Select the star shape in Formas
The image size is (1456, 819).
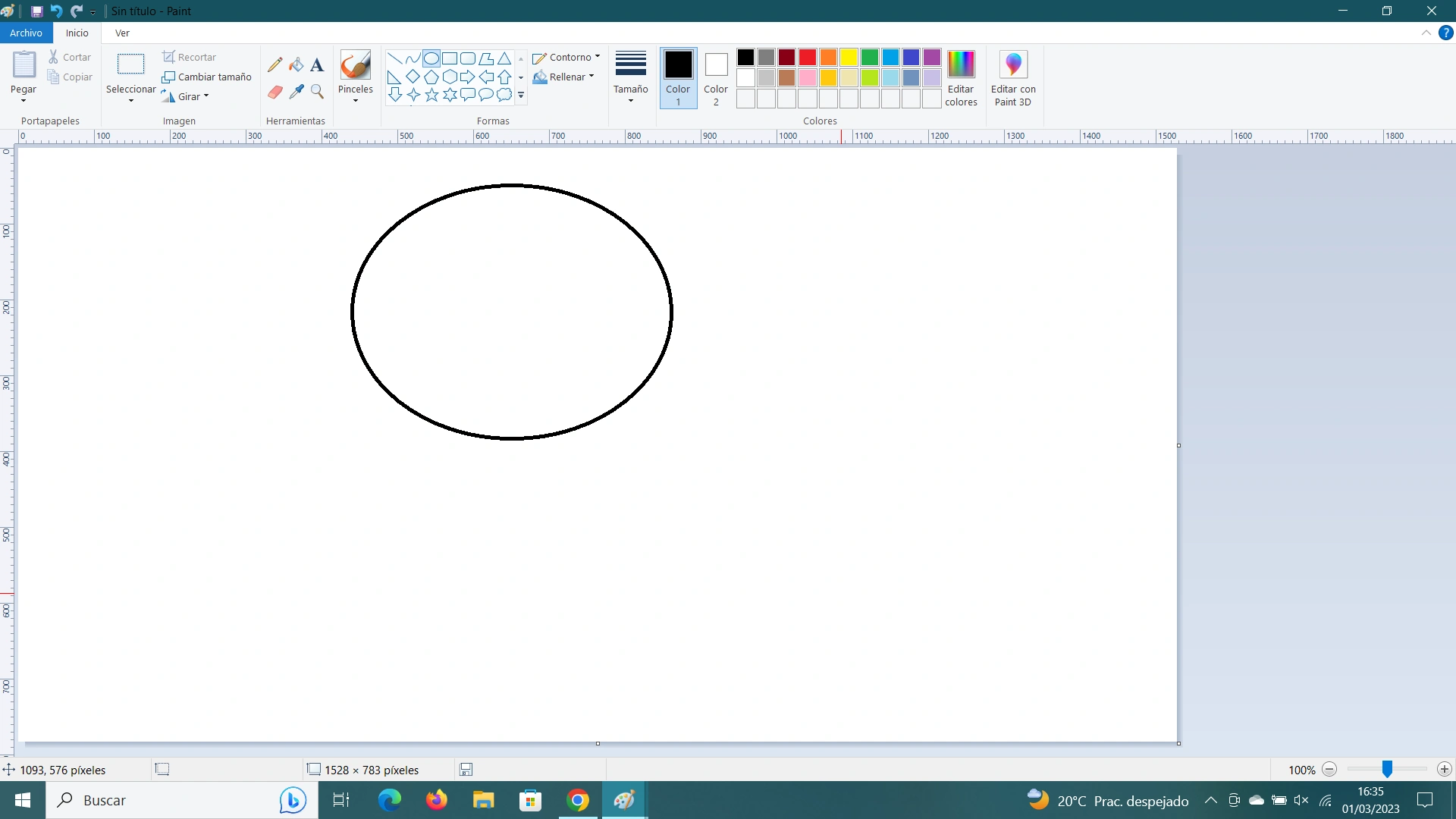point(431,95)
